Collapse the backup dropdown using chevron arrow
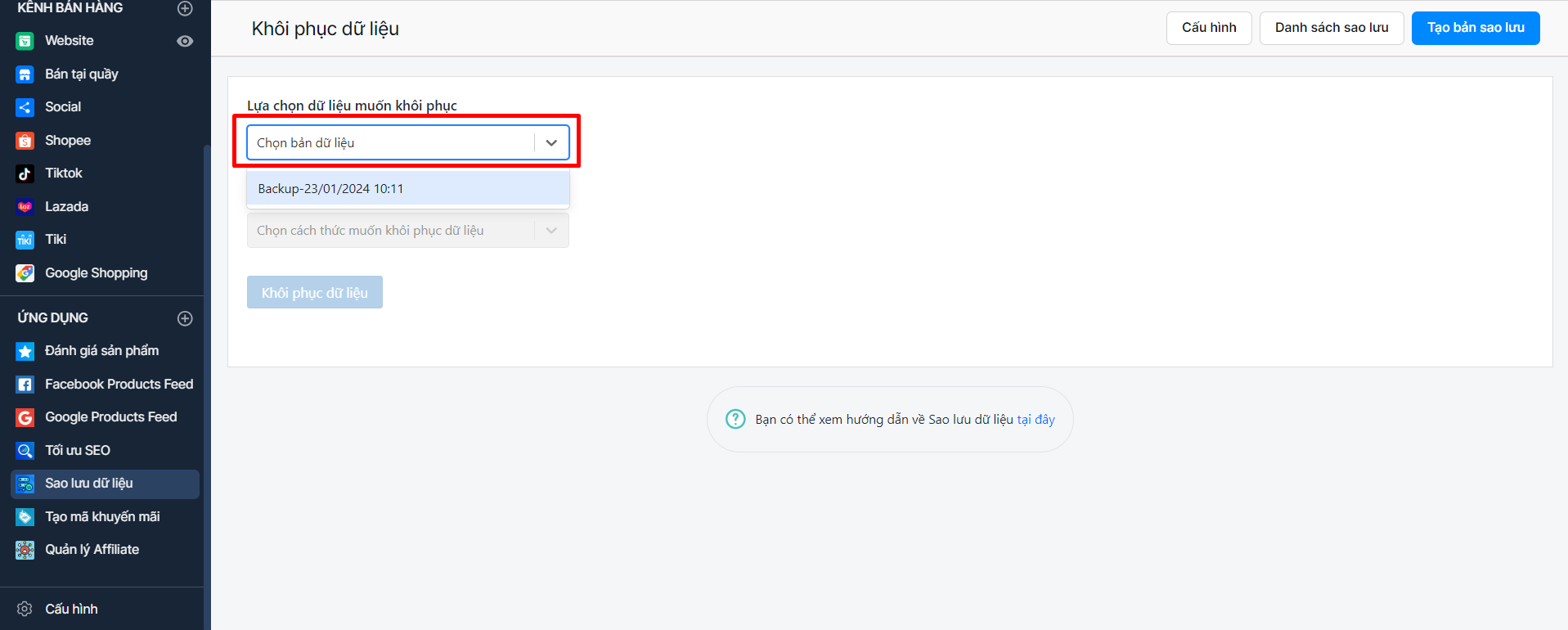Viewport: 1568px width, 630px height. tap(551, 142)
